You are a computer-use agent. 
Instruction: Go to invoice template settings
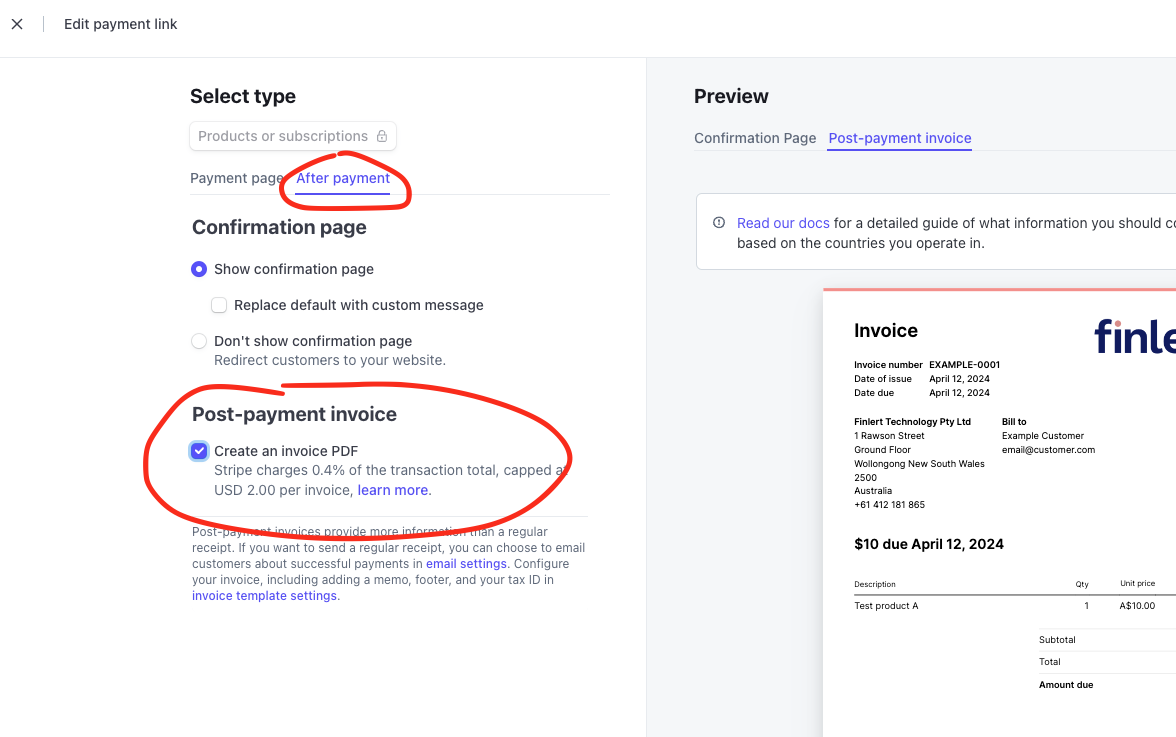coord(264,596)
